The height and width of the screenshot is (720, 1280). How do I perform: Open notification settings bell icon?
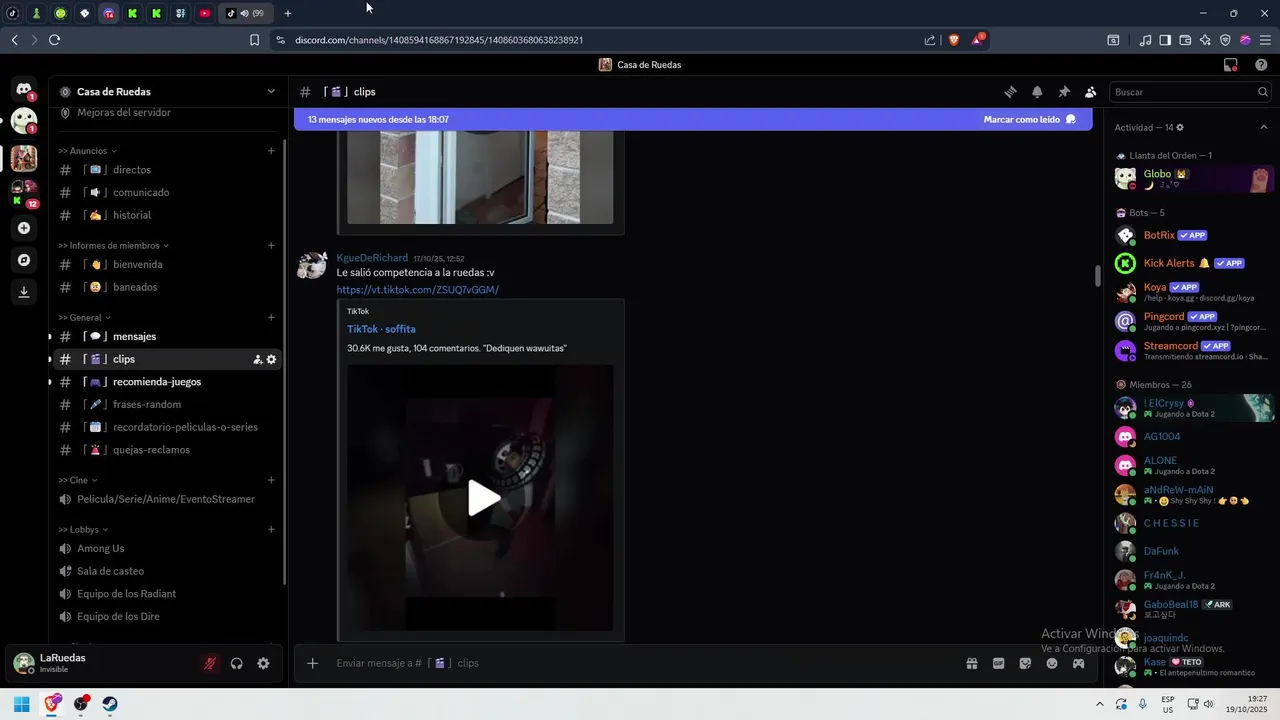[x=1037, y=92]
